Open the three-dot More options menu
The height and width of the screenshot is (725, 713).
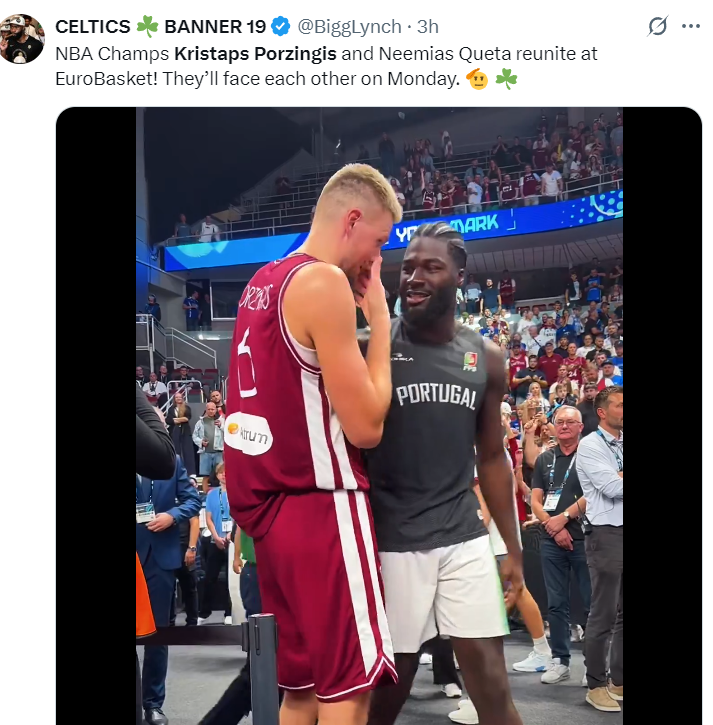click(691, 26)
